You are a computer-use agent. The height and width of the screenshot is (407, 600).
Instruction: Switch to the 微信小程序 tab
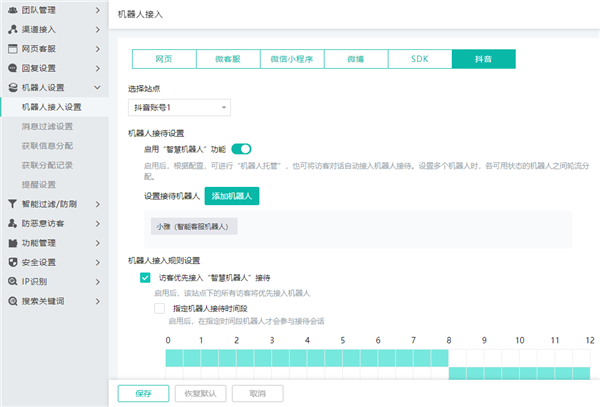pos(292,59)
